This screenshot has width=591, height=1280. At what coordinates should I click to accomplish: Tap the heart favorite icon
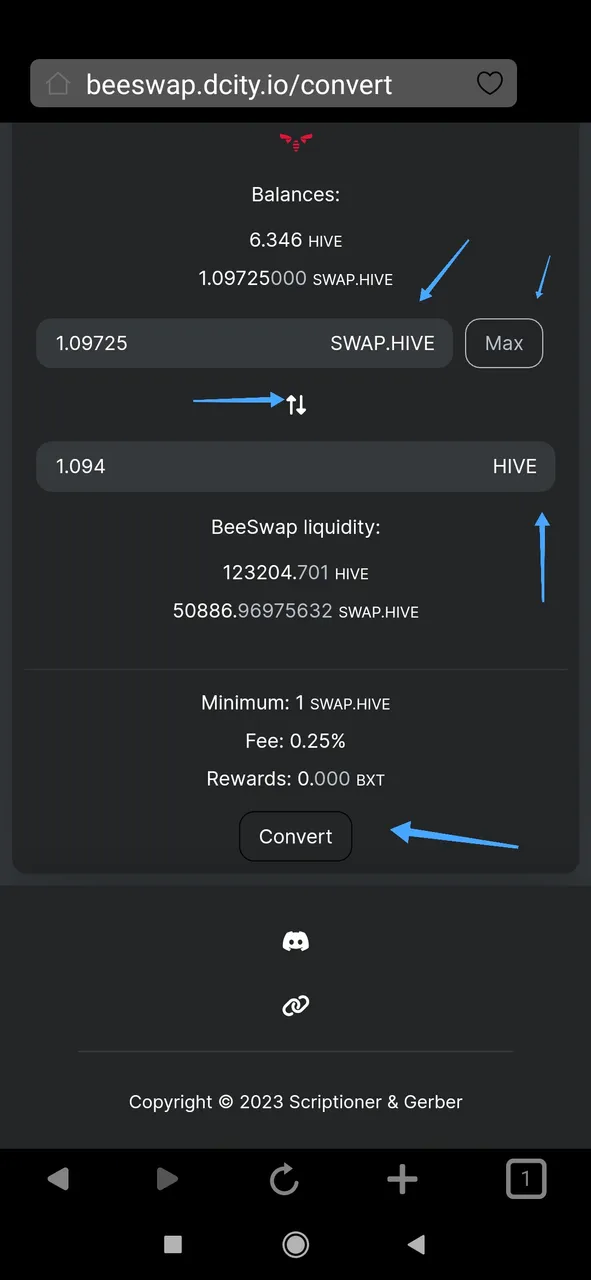pyautogui.click(x=489, y=83)
